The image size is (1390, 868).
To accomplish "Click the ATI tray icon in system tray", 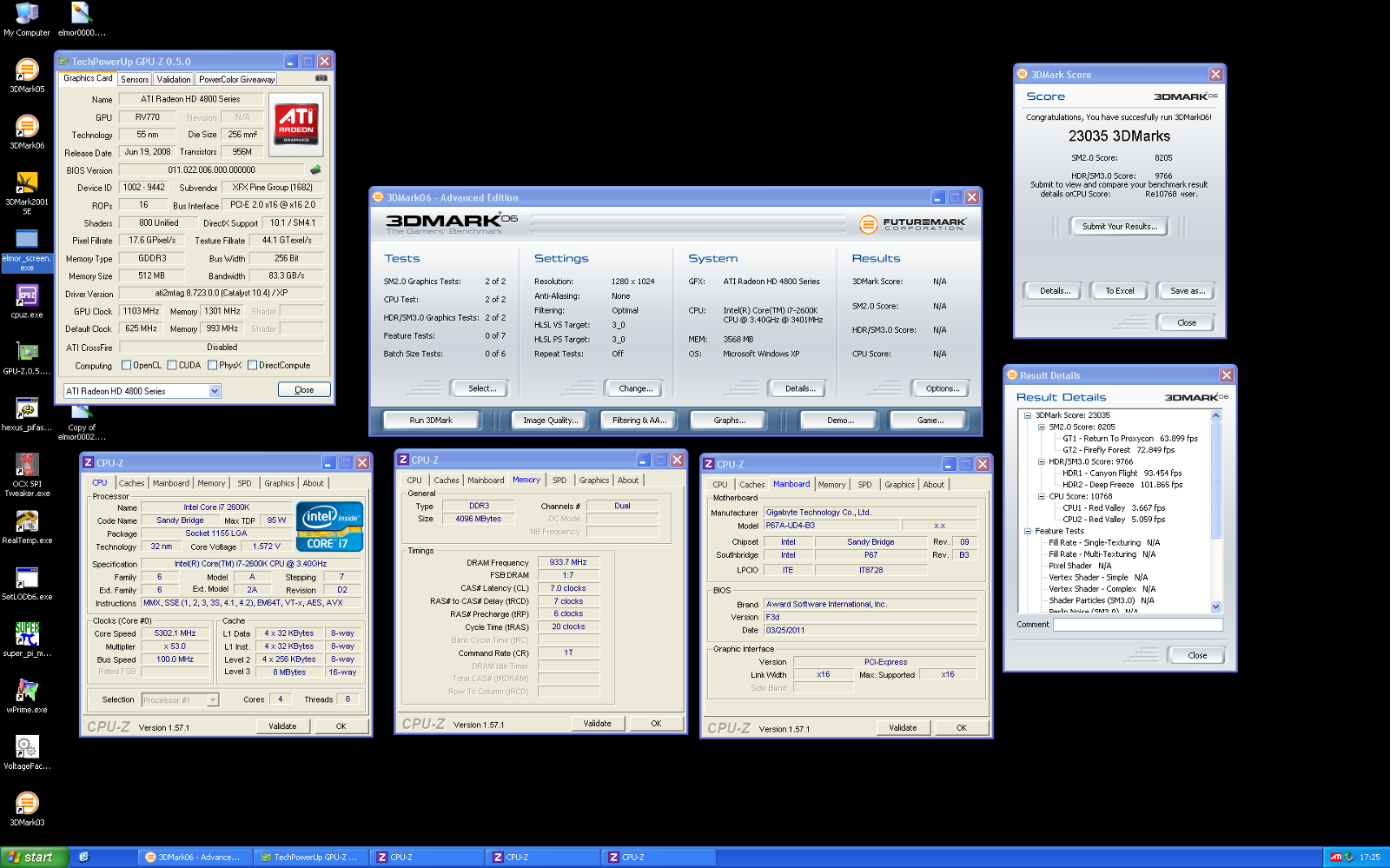I will (x=1336, y=857).
